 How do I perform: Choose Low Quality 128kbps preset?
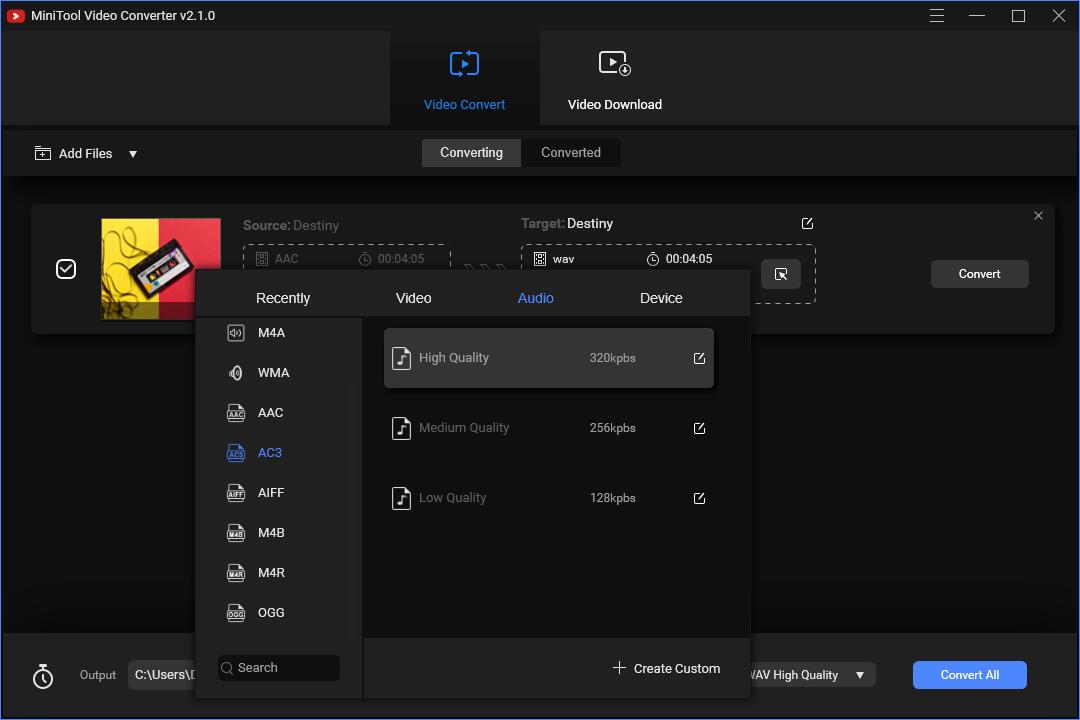(548, 497)
